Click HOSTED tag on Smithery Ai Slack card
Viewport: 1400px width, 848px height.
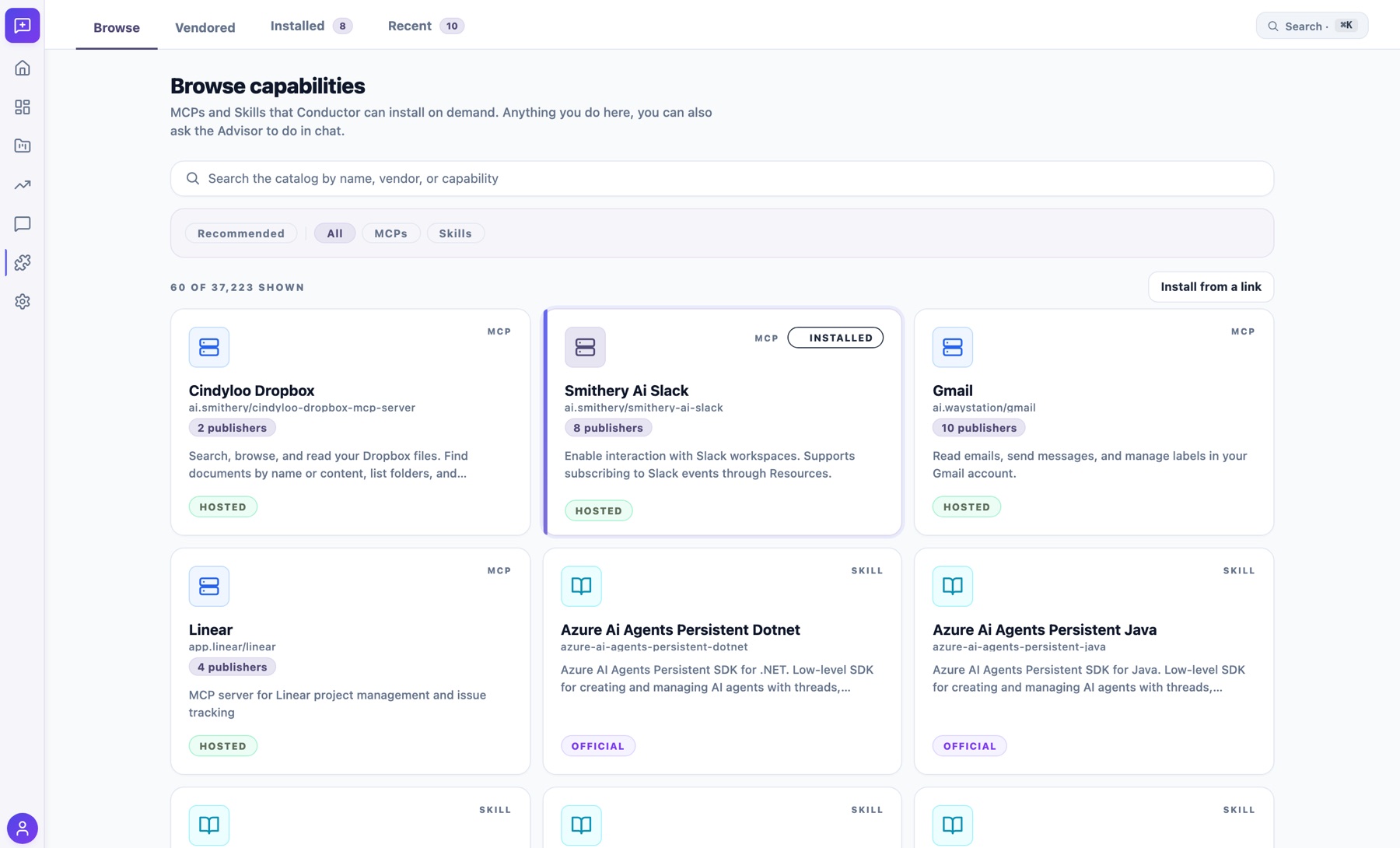pyautogui.click(x=598, y=510)
